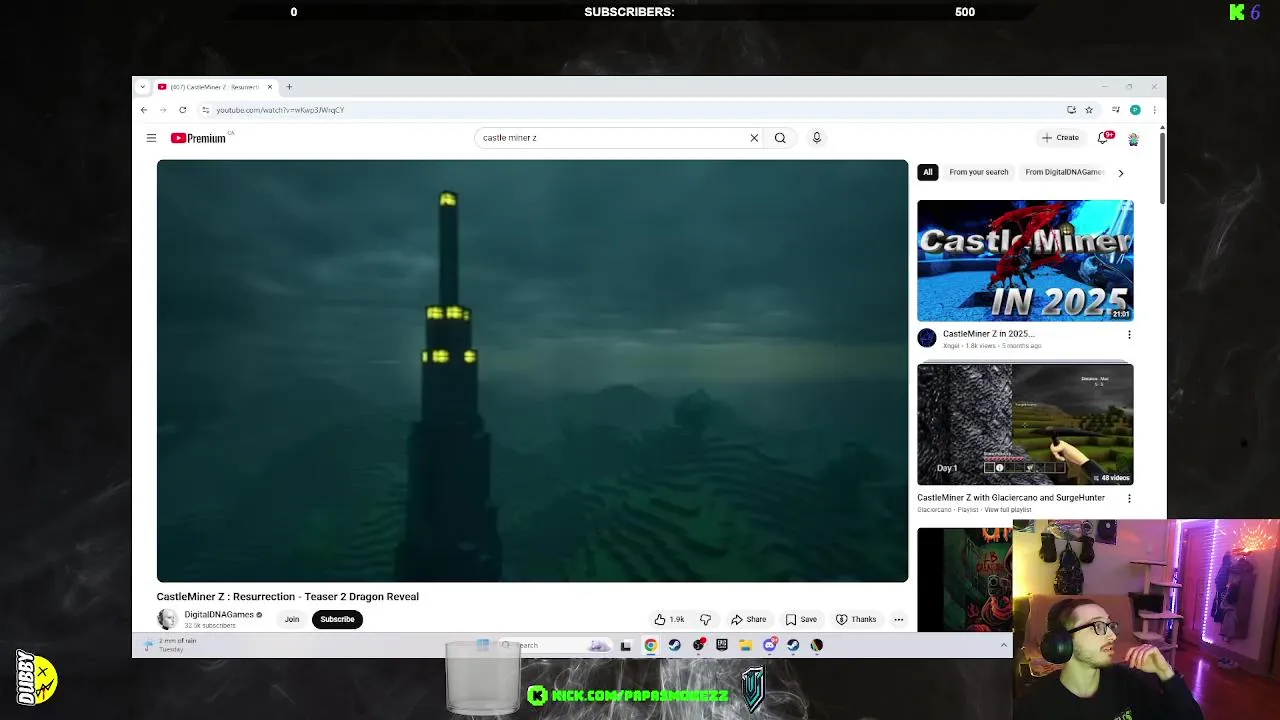Screen dimensions: 1280x720
Task: Click the Subscribe button
Action: coord(337,619)
